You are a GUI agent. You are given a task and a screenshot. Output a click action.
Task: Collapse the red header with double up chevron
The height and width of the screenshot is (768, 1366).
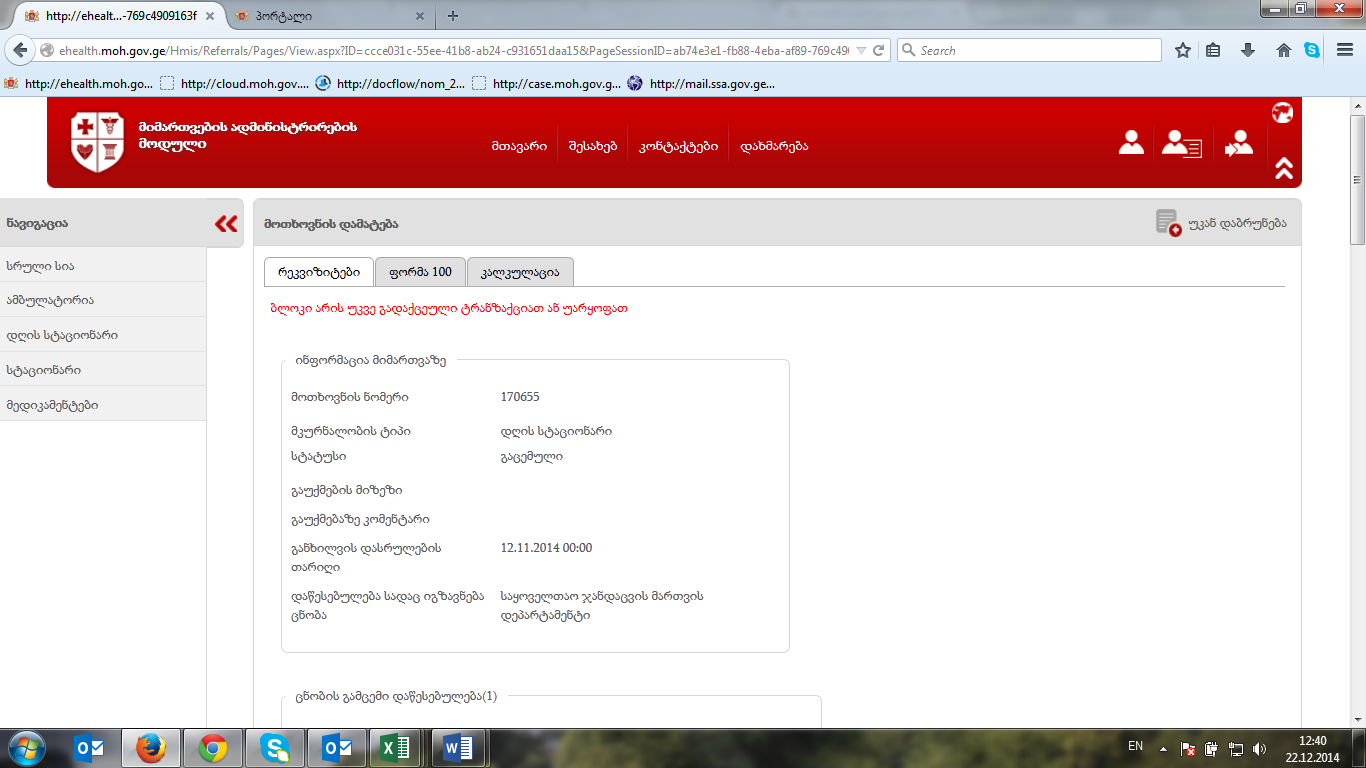[x=1284, y=169]
